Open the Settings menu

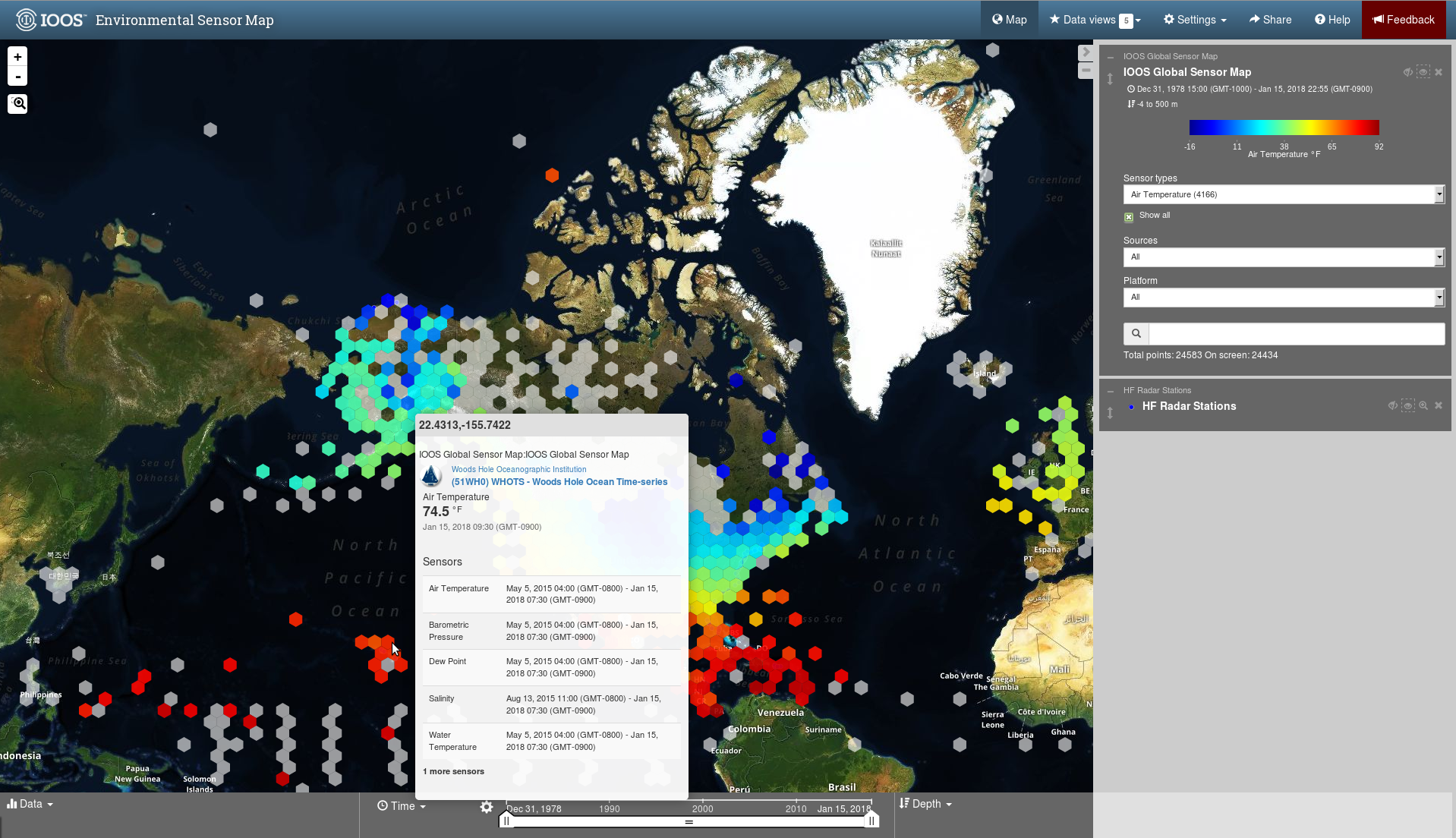tap(1195, 20)
